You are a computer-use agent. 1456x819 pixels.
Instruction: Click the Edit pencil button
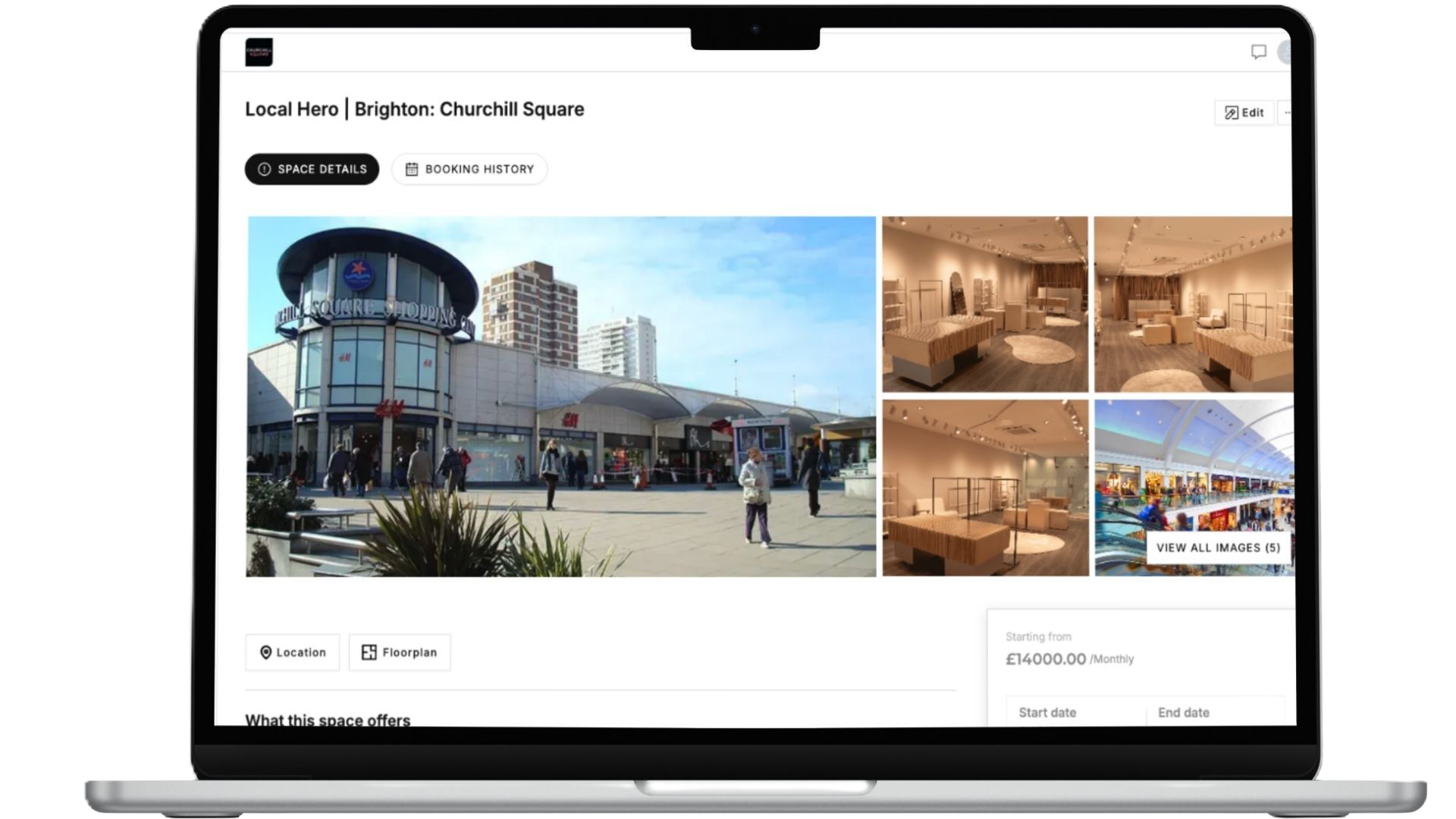1244,113
